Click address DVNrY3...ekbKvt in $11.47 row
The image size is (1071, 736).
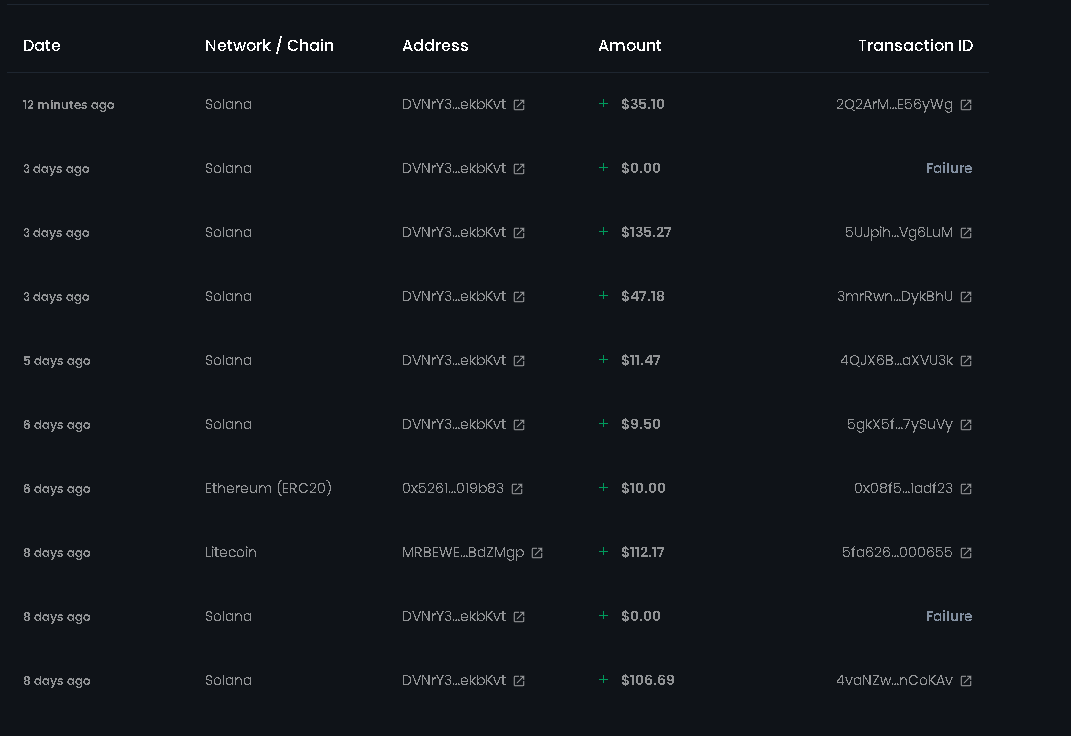(x=454, y=360)
